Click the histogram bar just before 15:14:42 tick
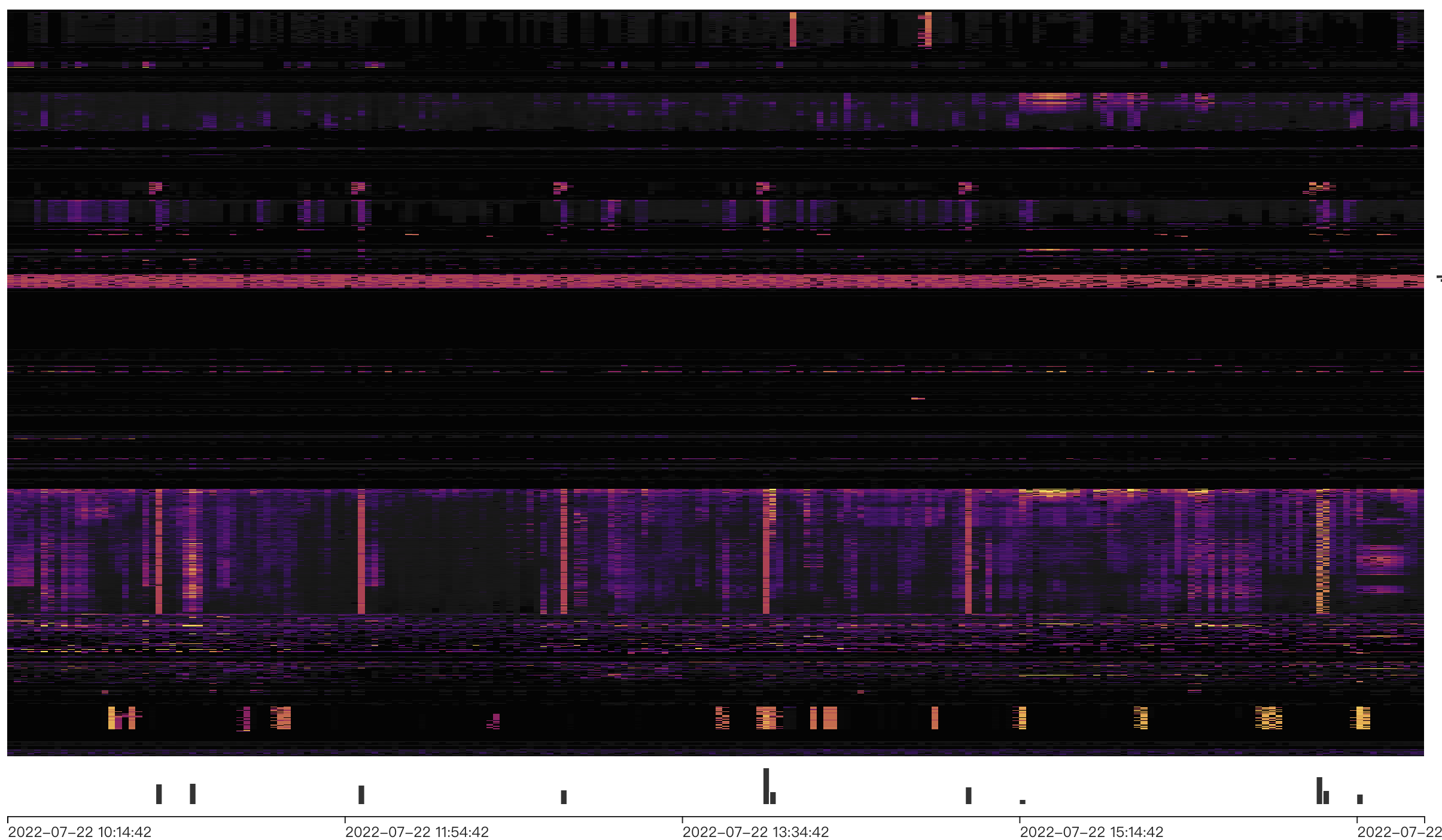This screenshot has height=840, width=1442. (x=968, y=795)
